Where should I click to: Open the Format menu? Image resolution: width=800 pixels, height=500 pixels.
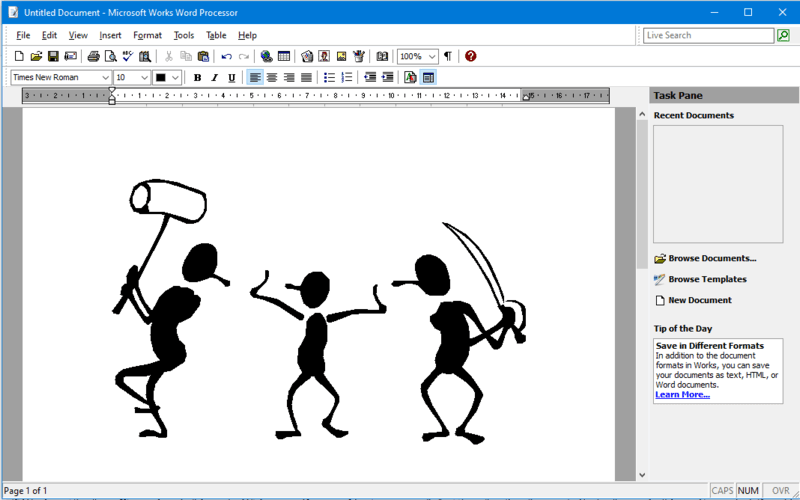(x=147, y=35)
